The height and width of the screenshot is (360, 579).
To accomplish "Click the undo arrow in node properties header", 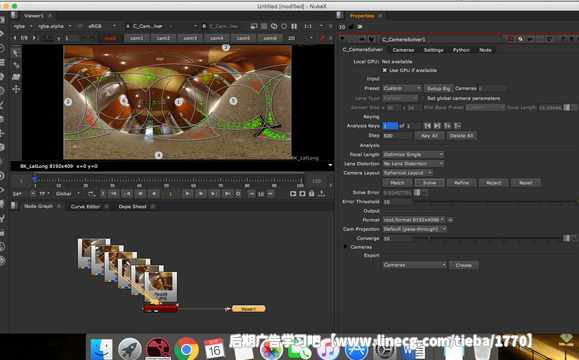I will tap(531, 39).
